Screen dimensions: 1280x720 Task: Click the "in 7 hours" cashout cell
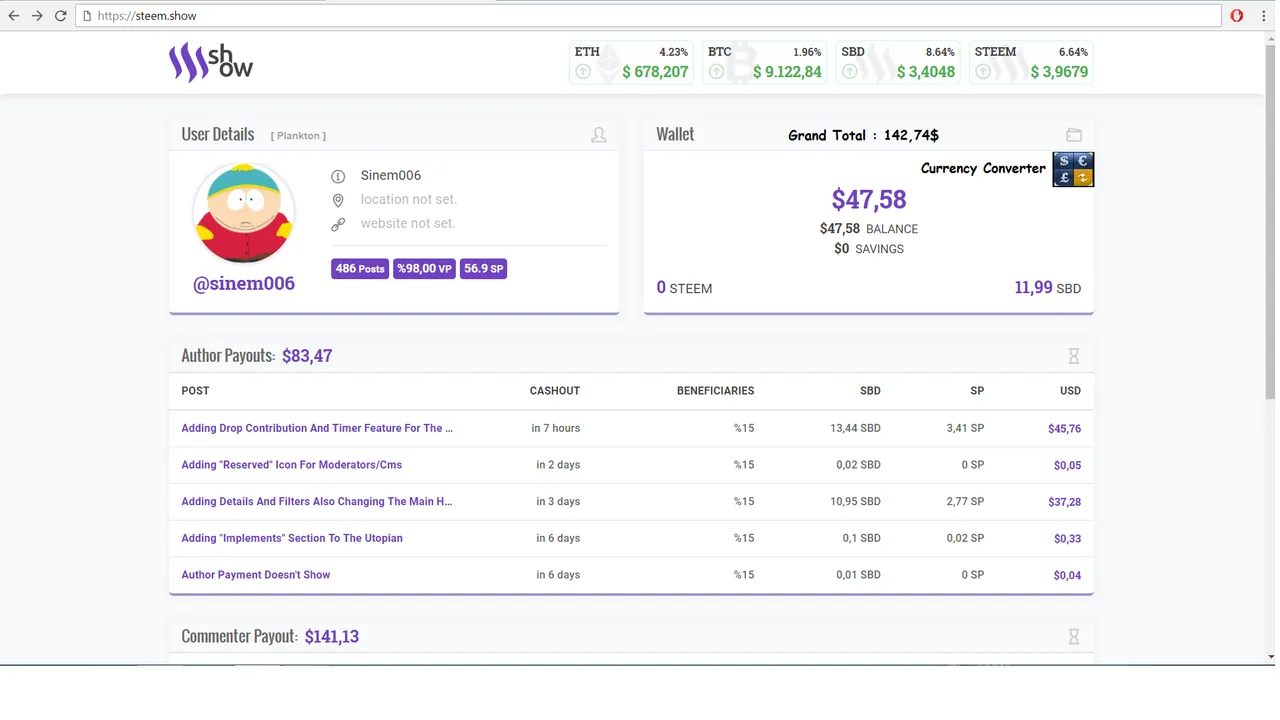pyautogui.click(x=556, y=428)
